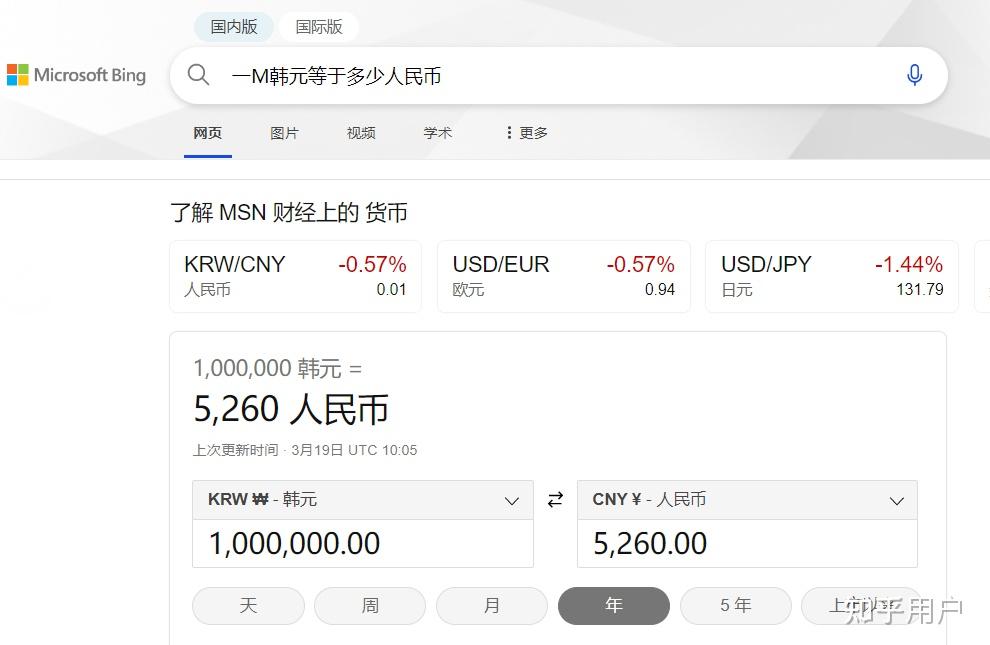This screenshot has height=645, width=990.
Task: Select the 5 年 chart range
Action: (x=736, y=606)
